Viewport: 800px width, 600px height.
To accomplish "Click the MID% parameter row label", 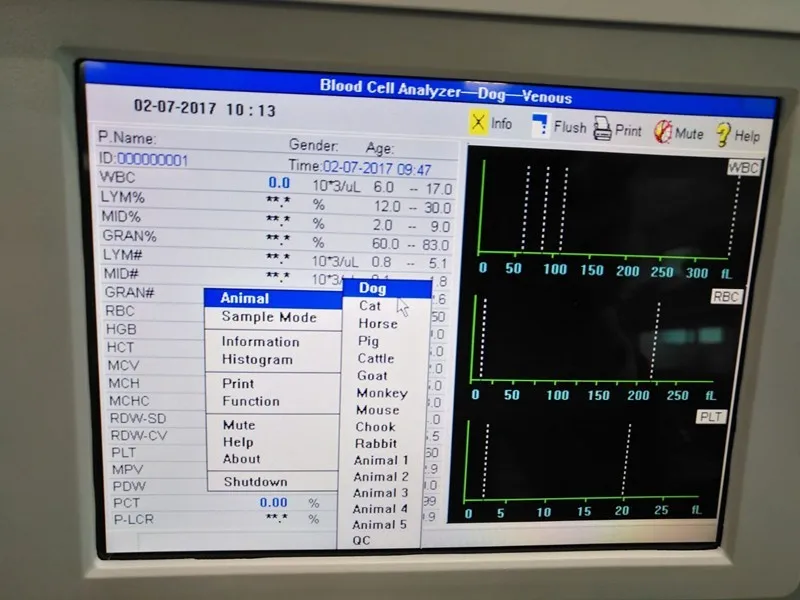I will tap(121, 216).
